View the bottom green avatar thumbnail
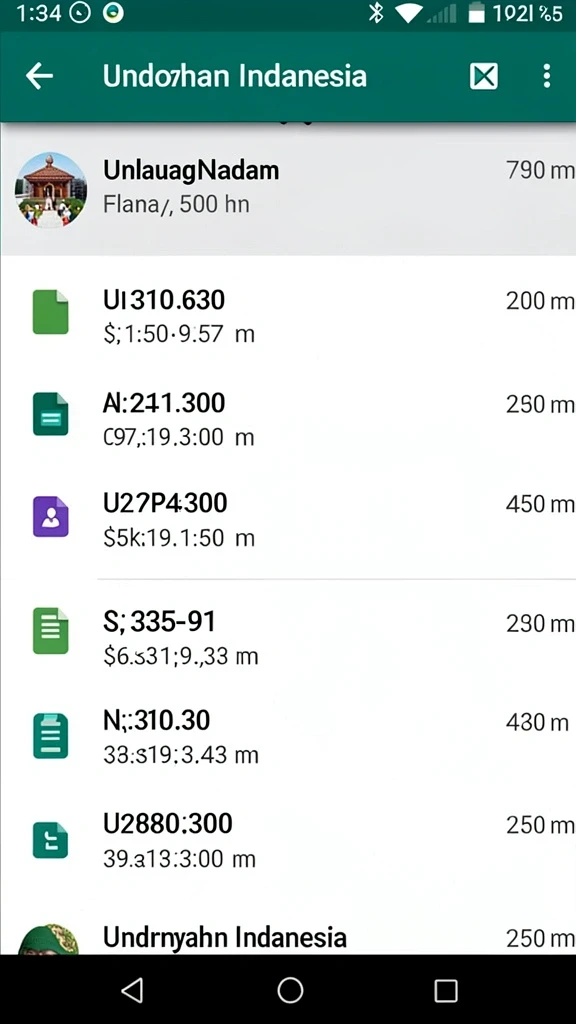576x1024 pixels. coord(47,939)
